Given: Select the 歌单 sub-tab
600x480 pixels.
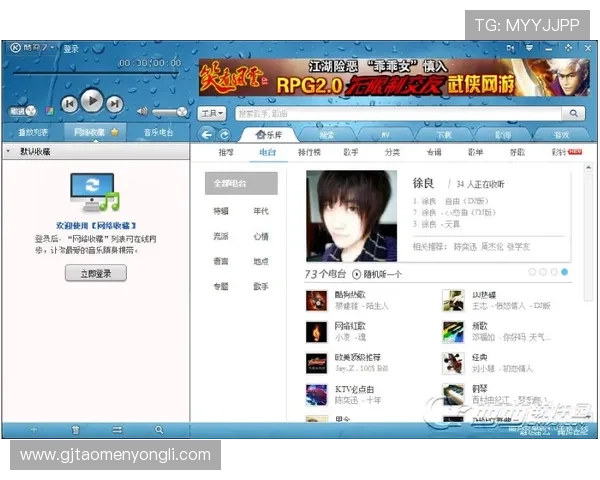Looking at the screenshot, I should coord(476,152).
